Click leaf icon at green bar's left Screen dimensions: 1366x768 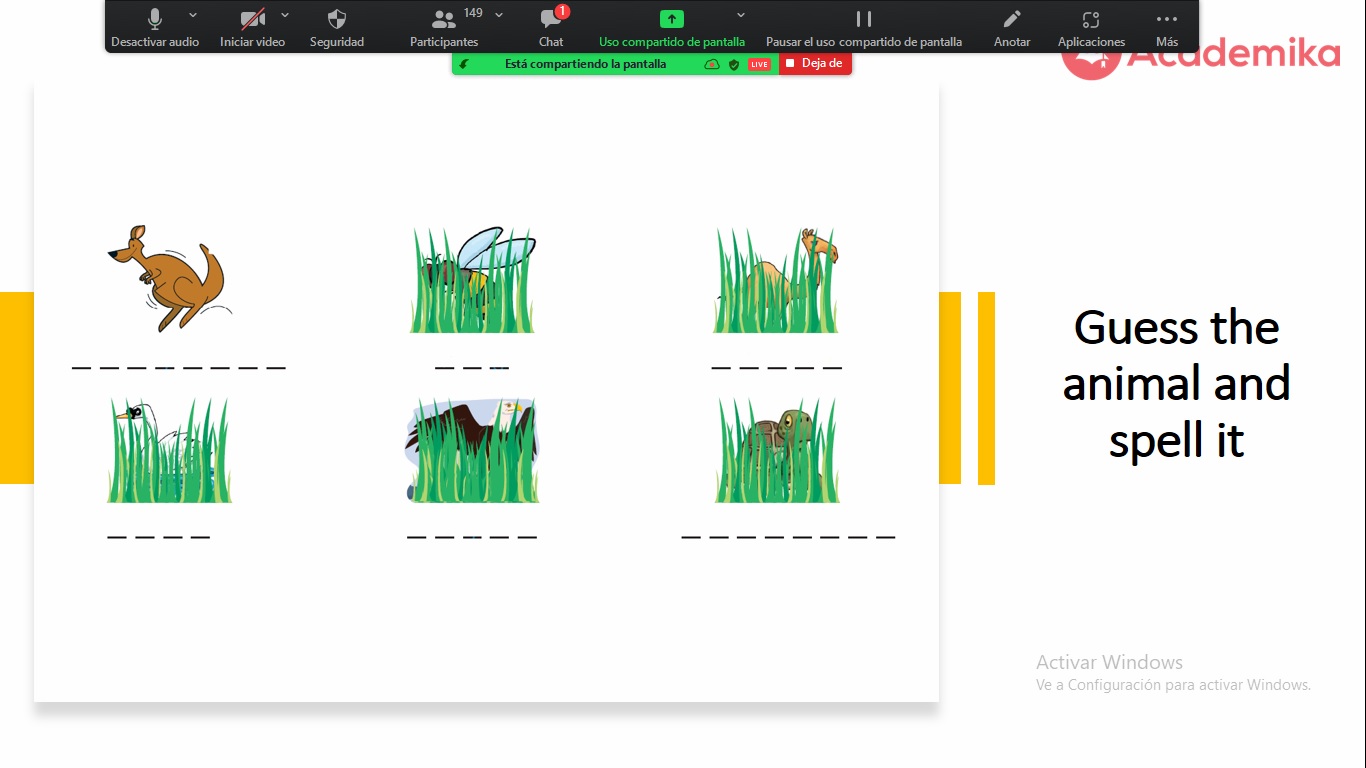tap(464, 64)
